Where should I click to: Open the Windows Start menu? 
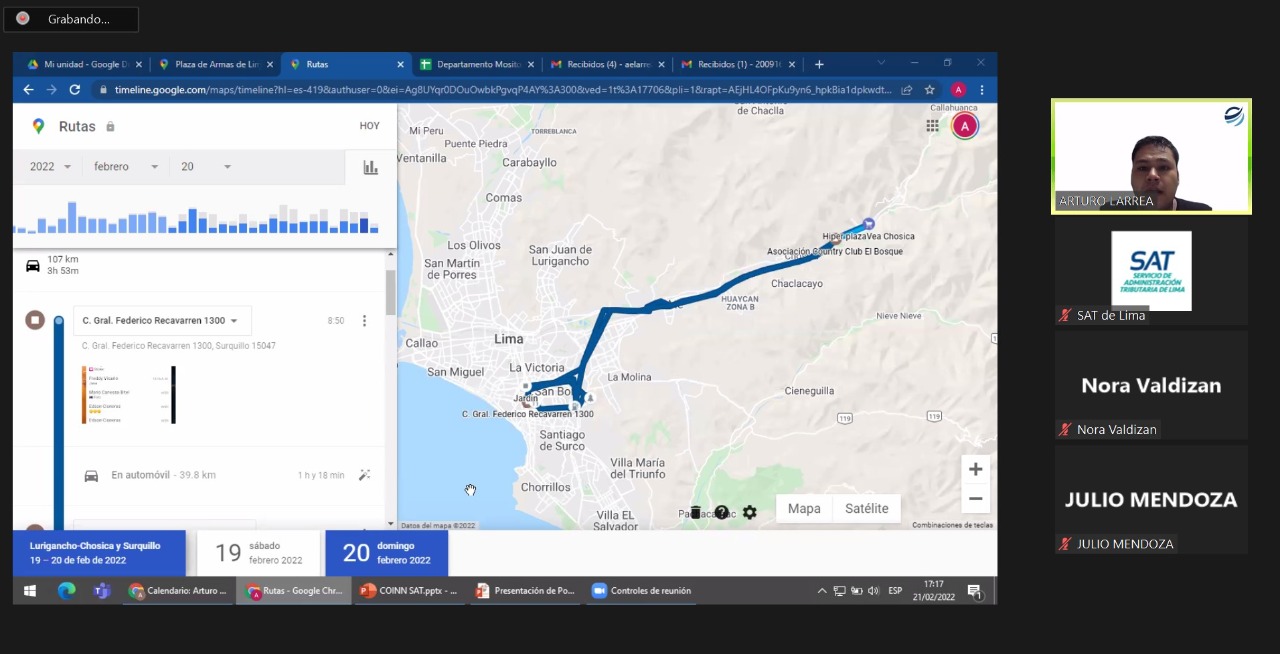(x=30, y=591)
